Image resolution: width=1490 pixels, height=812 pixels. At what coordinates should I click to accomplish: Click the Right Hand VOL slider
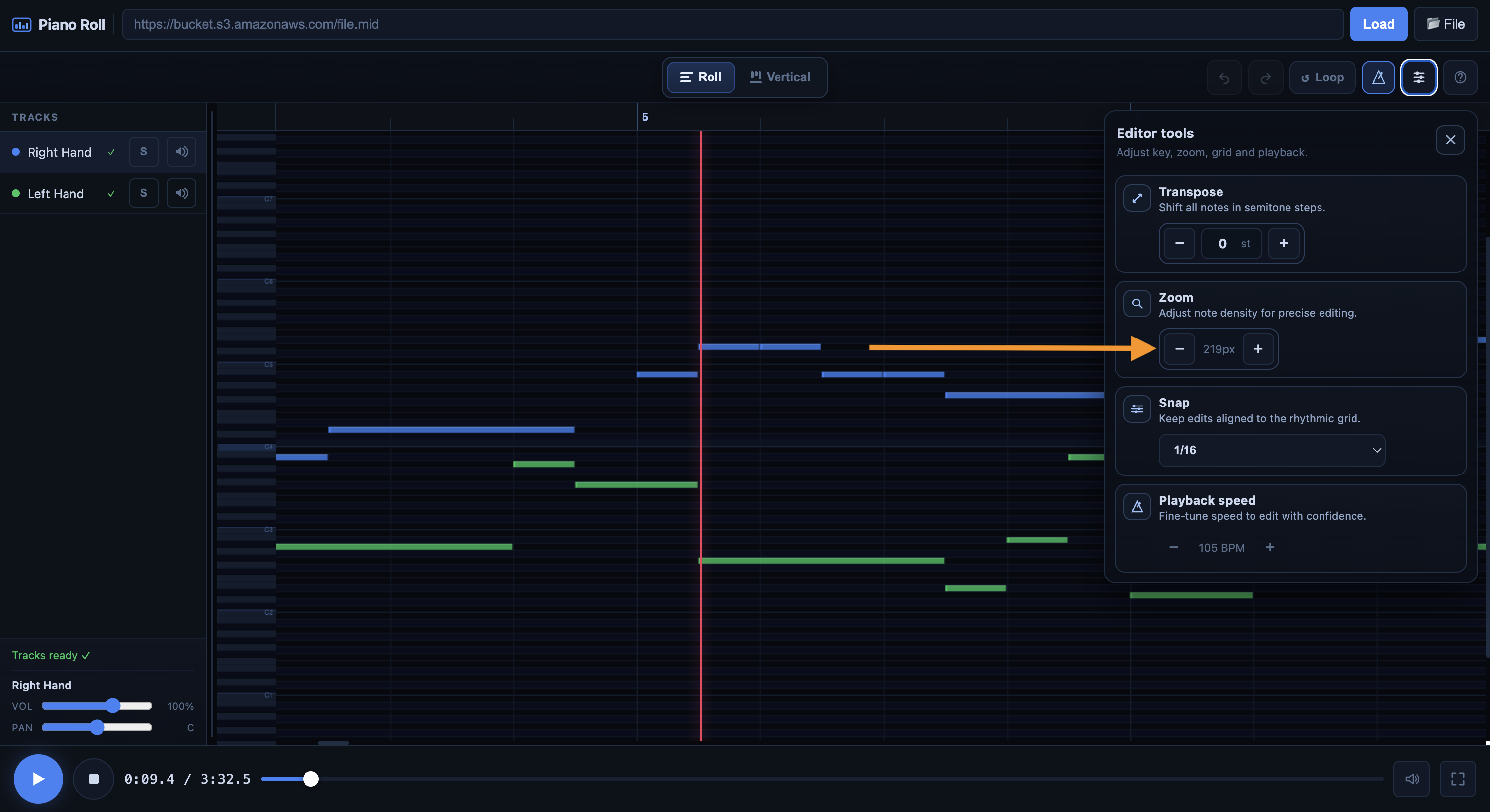coord(97,706)
